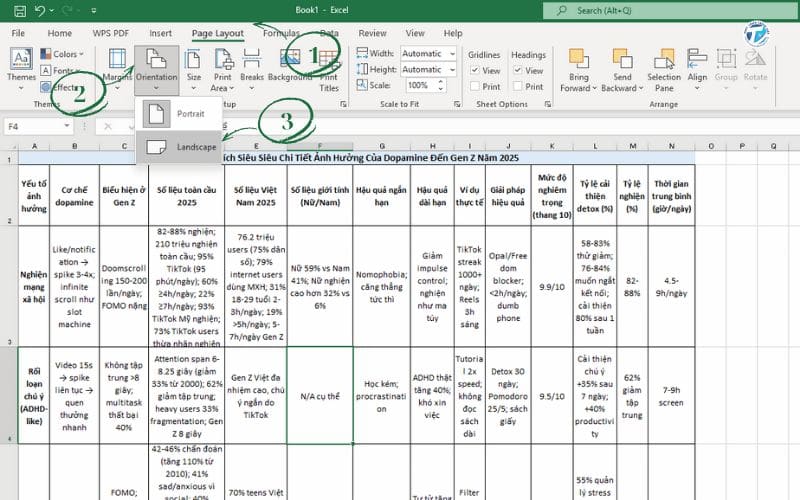800x500 pixels.
Task: Open the Review tab
Action: (372, 33)
